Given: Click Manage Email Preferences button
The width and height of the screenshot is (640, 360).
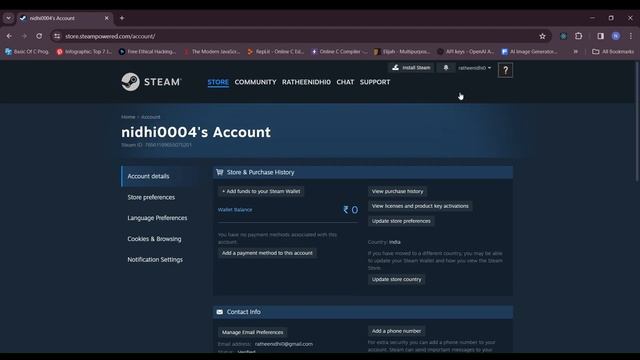Looking at the screenshot, I should [252, 332].
